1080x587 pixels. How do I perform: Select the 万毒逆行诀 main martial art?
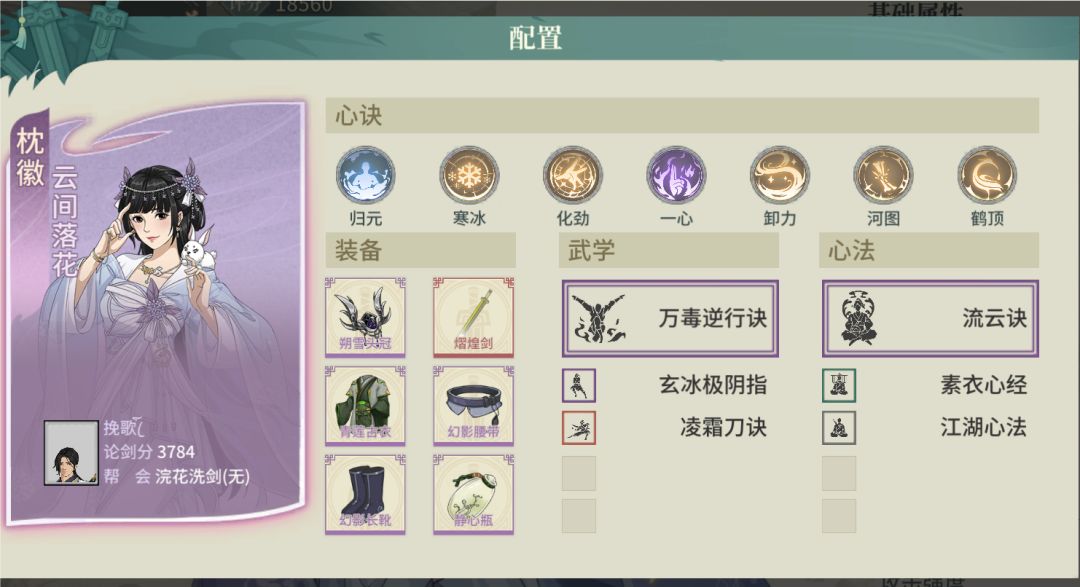[670, 318]
